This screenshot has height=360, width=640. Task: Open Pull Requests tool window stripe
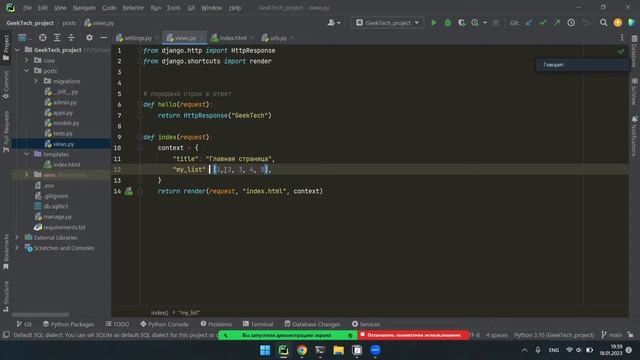click(6, 131)
